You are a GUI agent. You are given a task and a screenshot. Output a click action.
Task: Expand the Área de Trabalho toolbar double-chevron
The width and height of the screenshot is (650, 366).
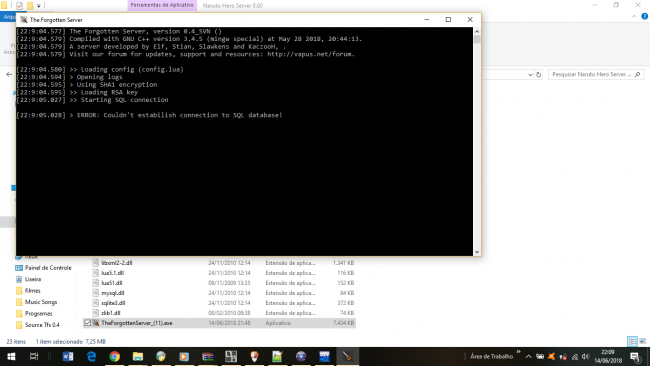(518, 352)
